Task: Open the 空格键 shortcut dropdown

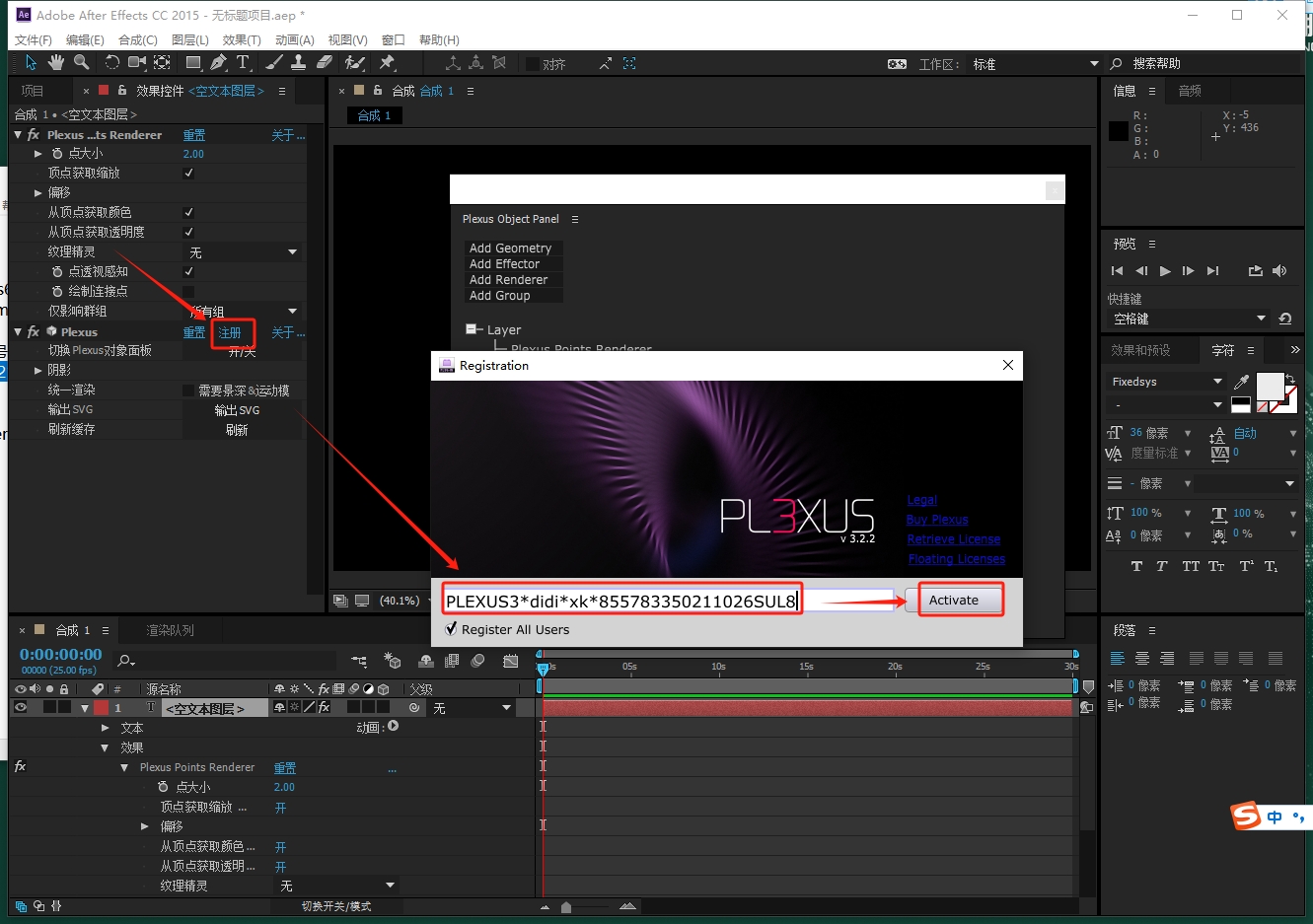Action: point(1189,319)
